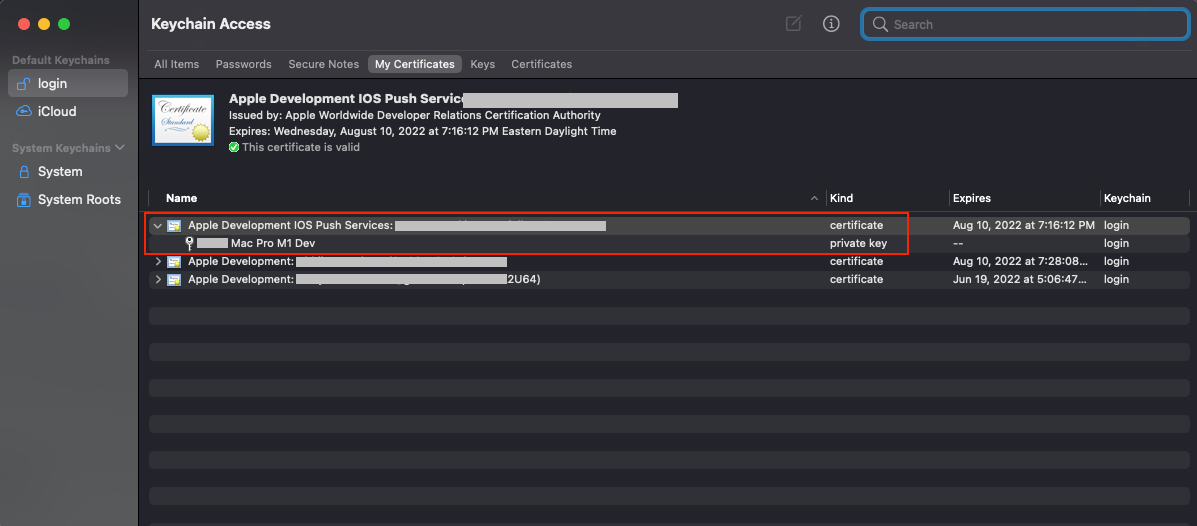Click the Keychain Access window title
1197x526 pixels.
pyautogui.click(x=211, y=24)
